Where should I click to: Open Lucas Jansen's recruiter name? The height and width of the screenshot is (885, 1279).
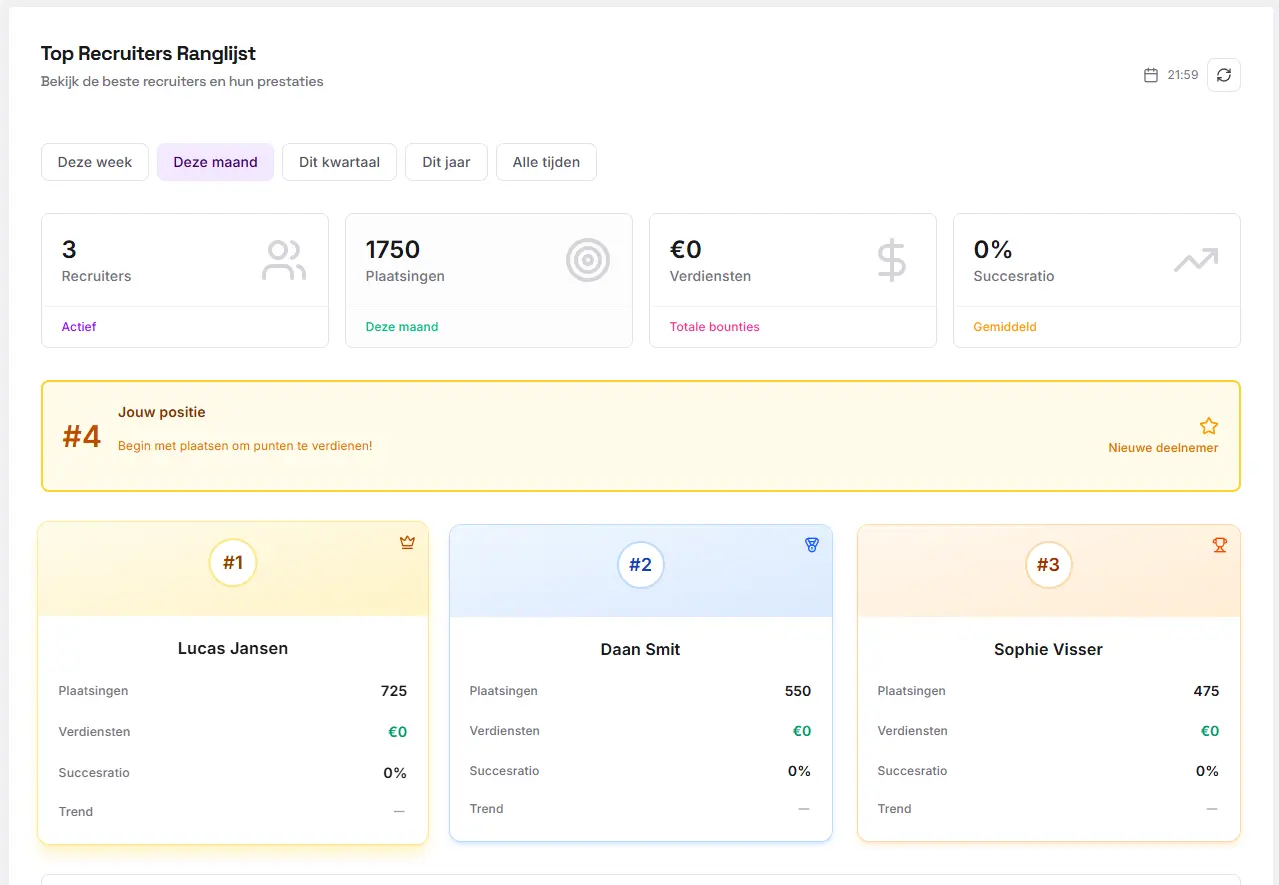pos(233,648)
